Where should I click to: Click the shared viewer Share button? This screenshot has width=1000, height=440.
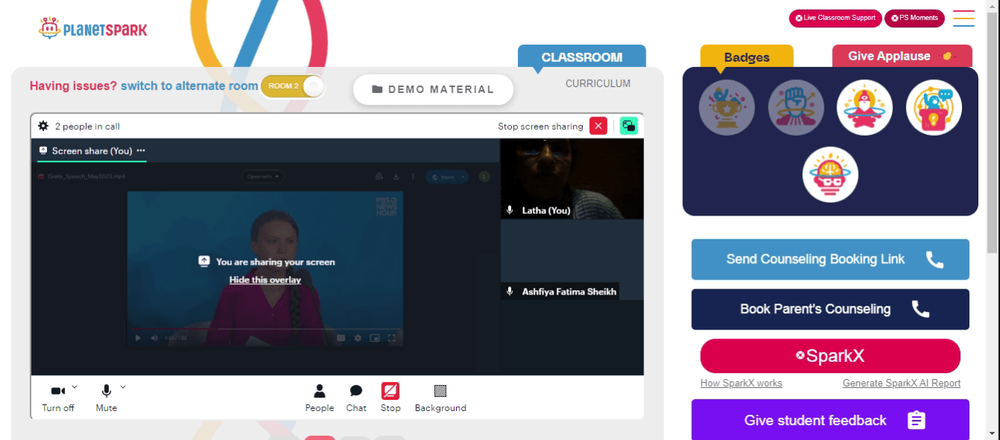click(x=447, y=177)
